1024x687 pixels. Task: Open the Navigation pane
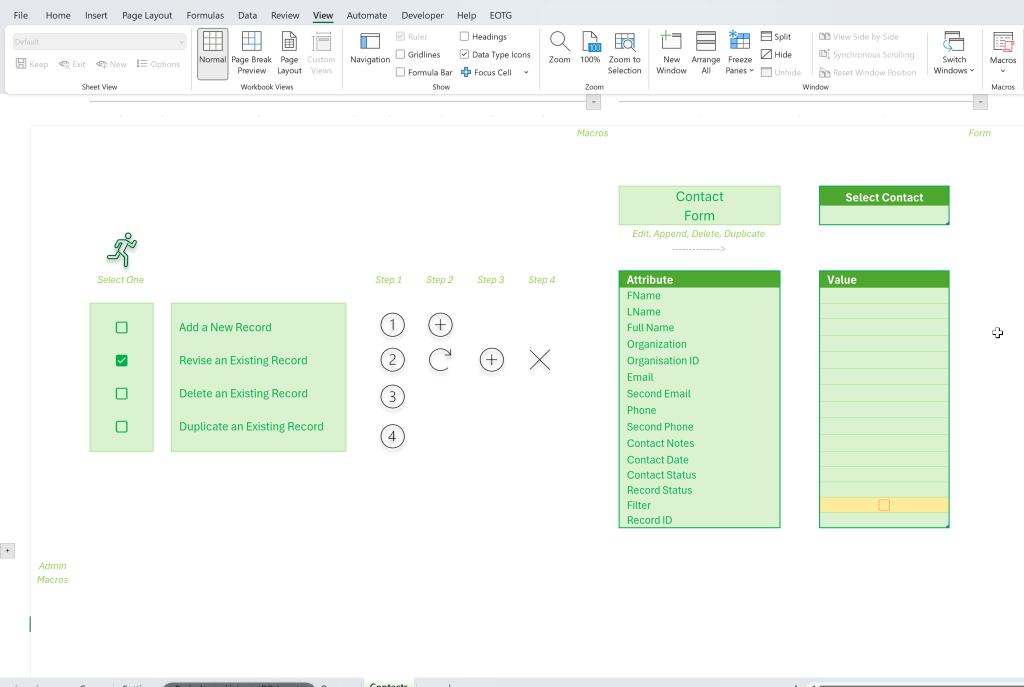click(x=370, y=49)
